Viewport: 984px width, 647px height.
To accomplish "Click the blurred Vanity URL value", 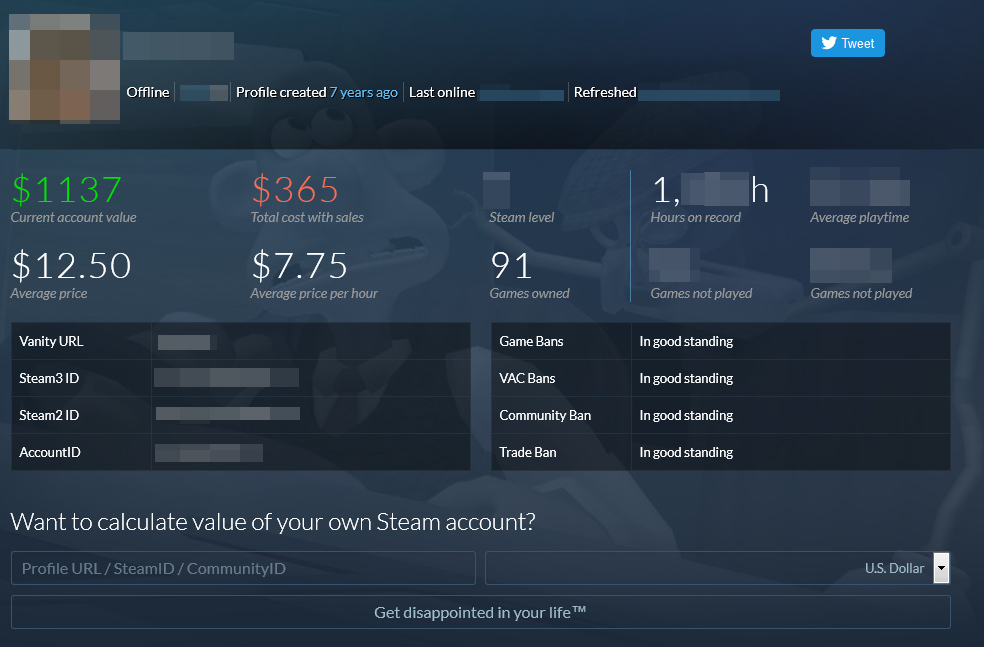I will pos(187,342).
